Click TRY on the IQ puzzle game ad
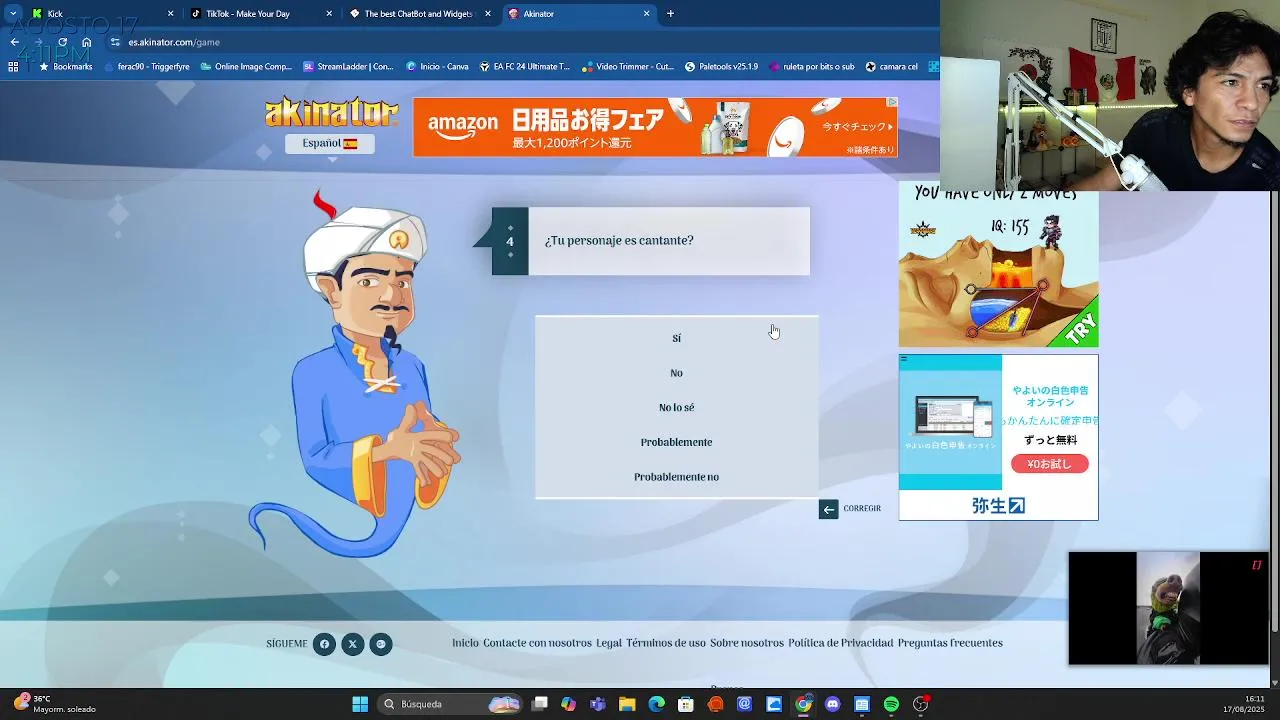The width and height of the screenshot is (1280, 720). pyautogui.click(x=1080, y=328)
